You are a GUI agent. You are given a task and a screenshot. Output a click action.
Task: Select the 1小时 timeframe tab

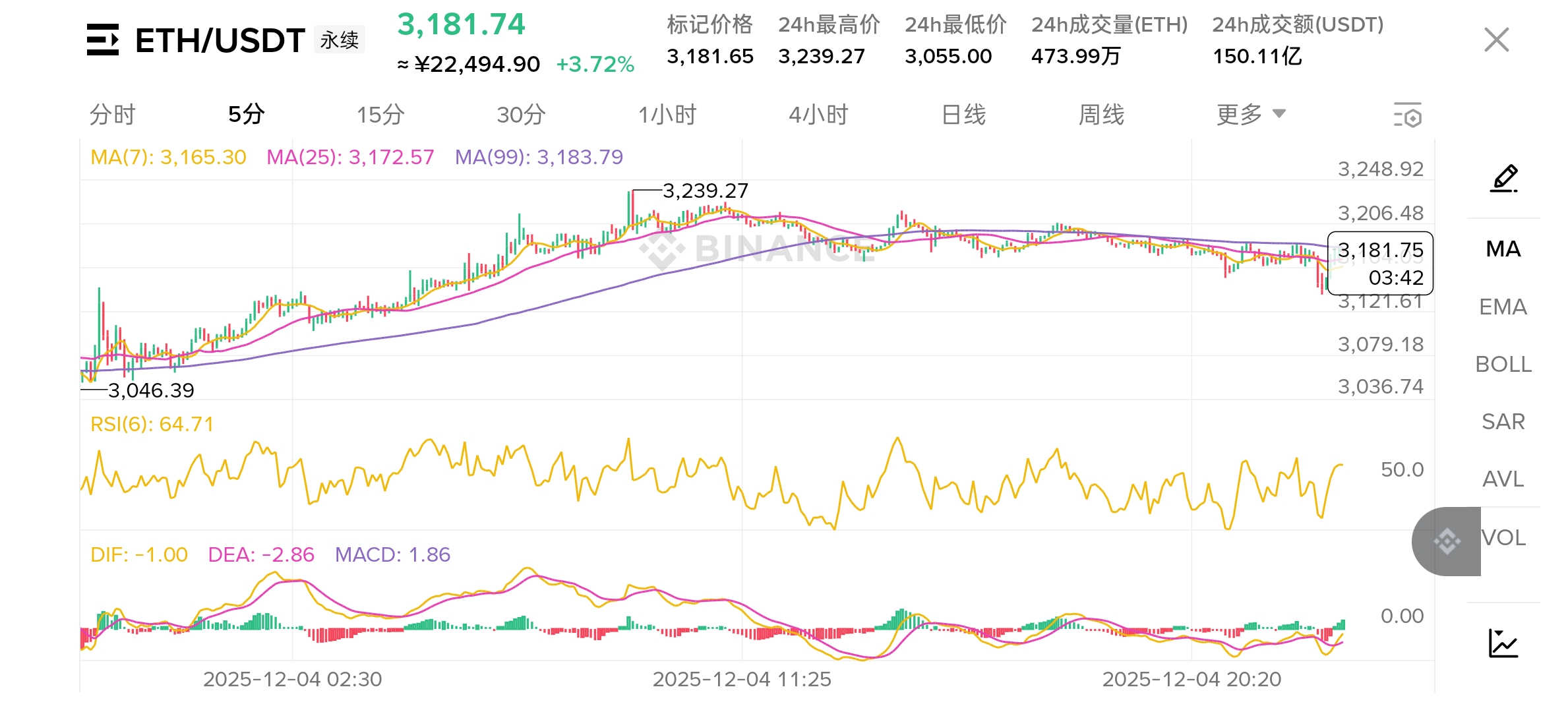coord(667,115)
